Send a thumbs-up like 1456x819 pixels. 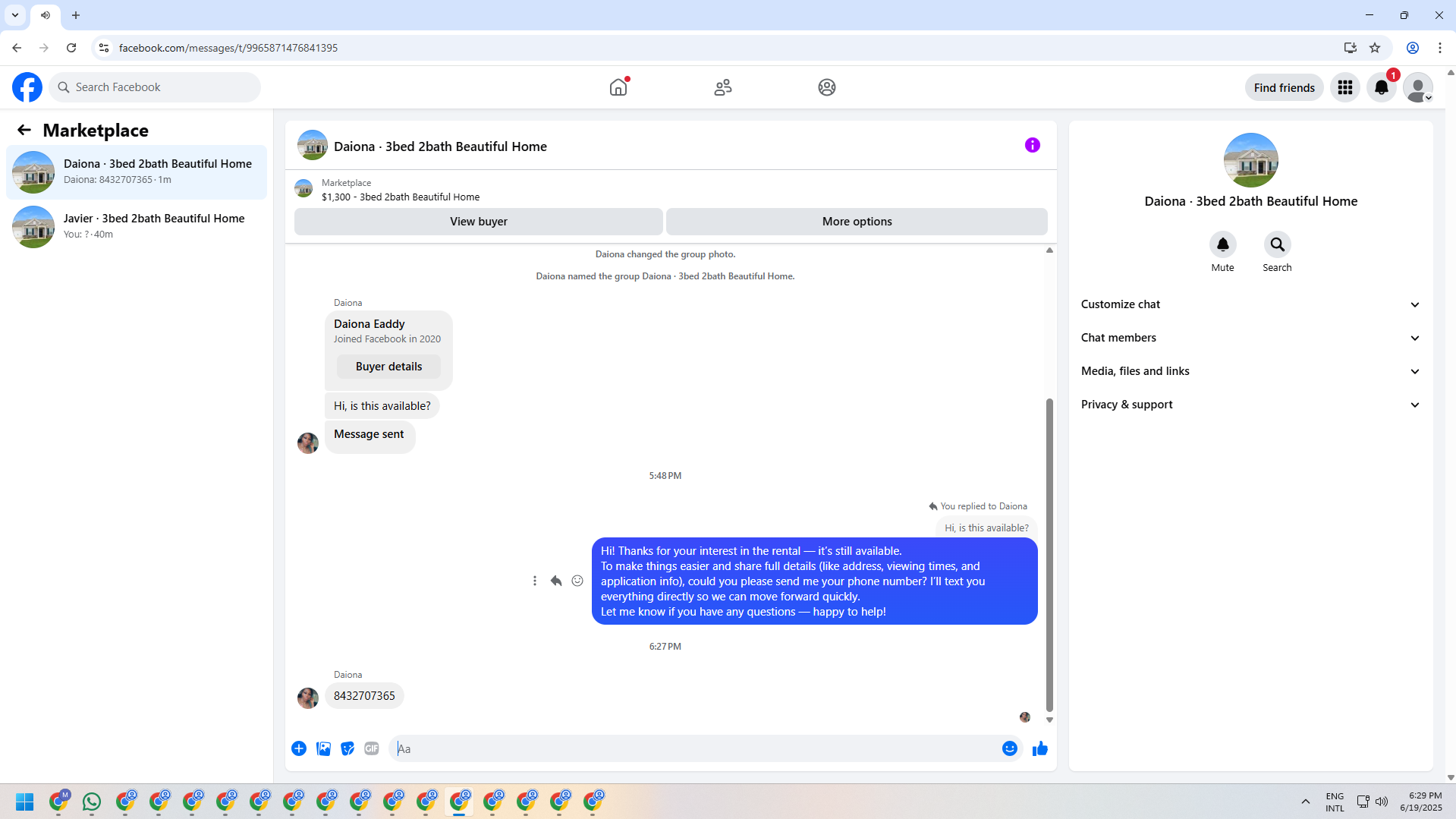(x=1040, y=748)
